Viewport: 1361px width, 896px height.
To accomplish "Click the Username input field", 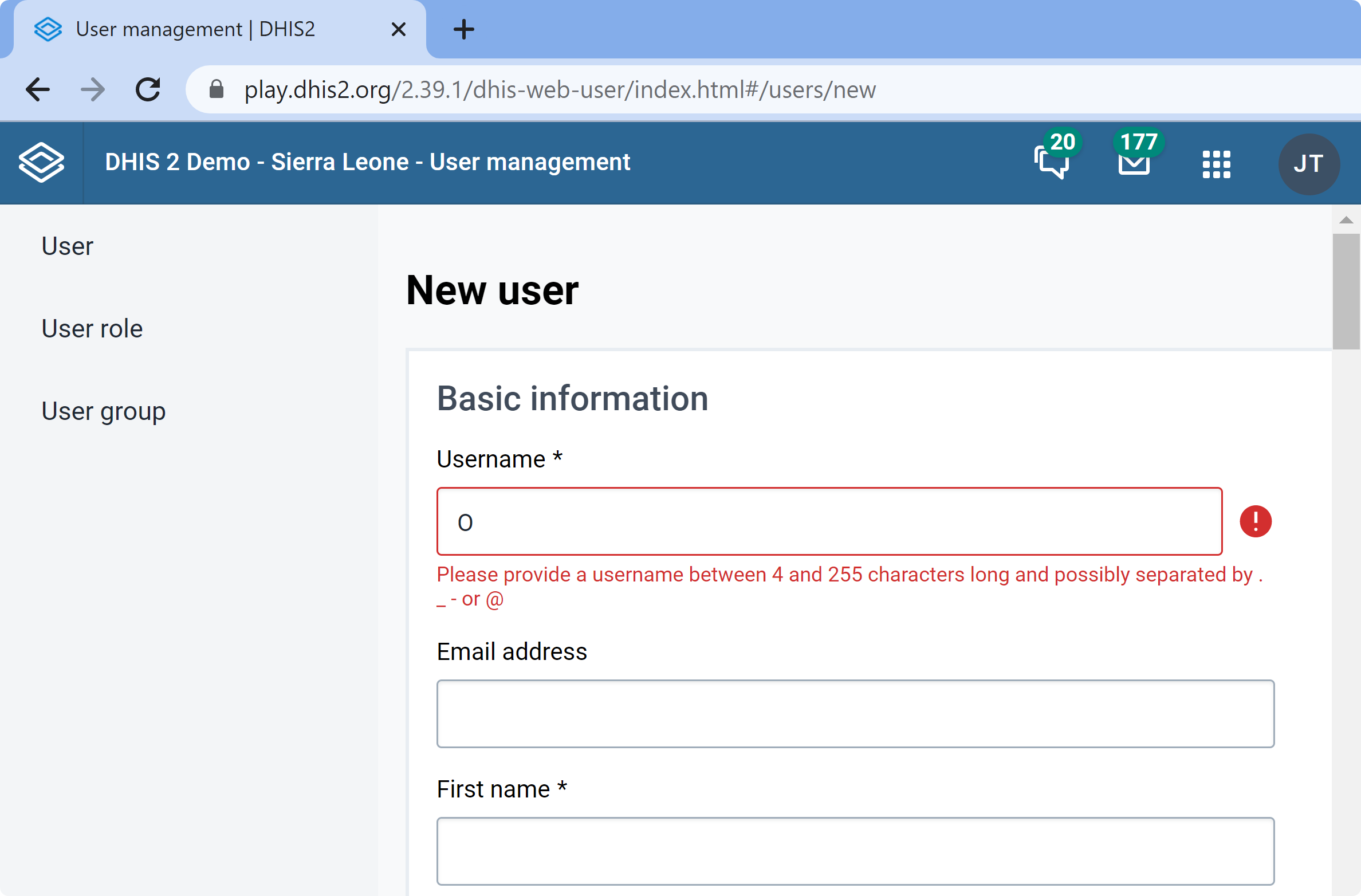I will coord(829,521).
